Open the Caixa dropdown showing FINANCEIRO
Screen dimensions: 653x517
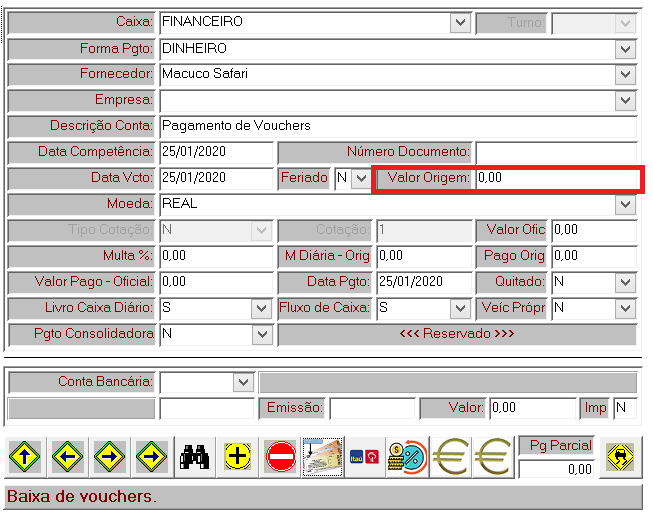(460, 22)
